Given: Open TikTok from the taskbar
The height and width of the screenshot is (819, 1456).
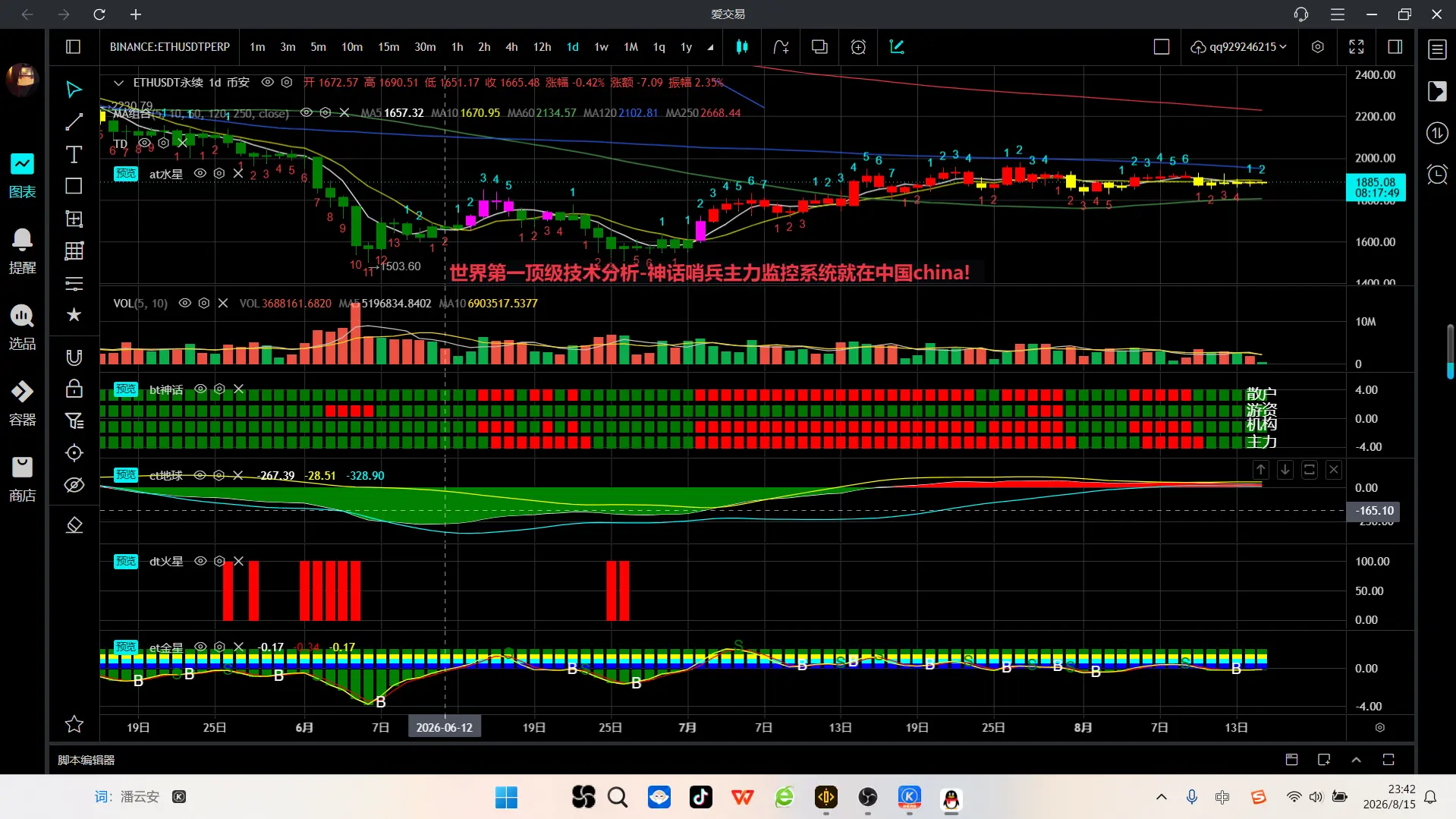Looking at the screenshot, I should (x=701, y=797).
